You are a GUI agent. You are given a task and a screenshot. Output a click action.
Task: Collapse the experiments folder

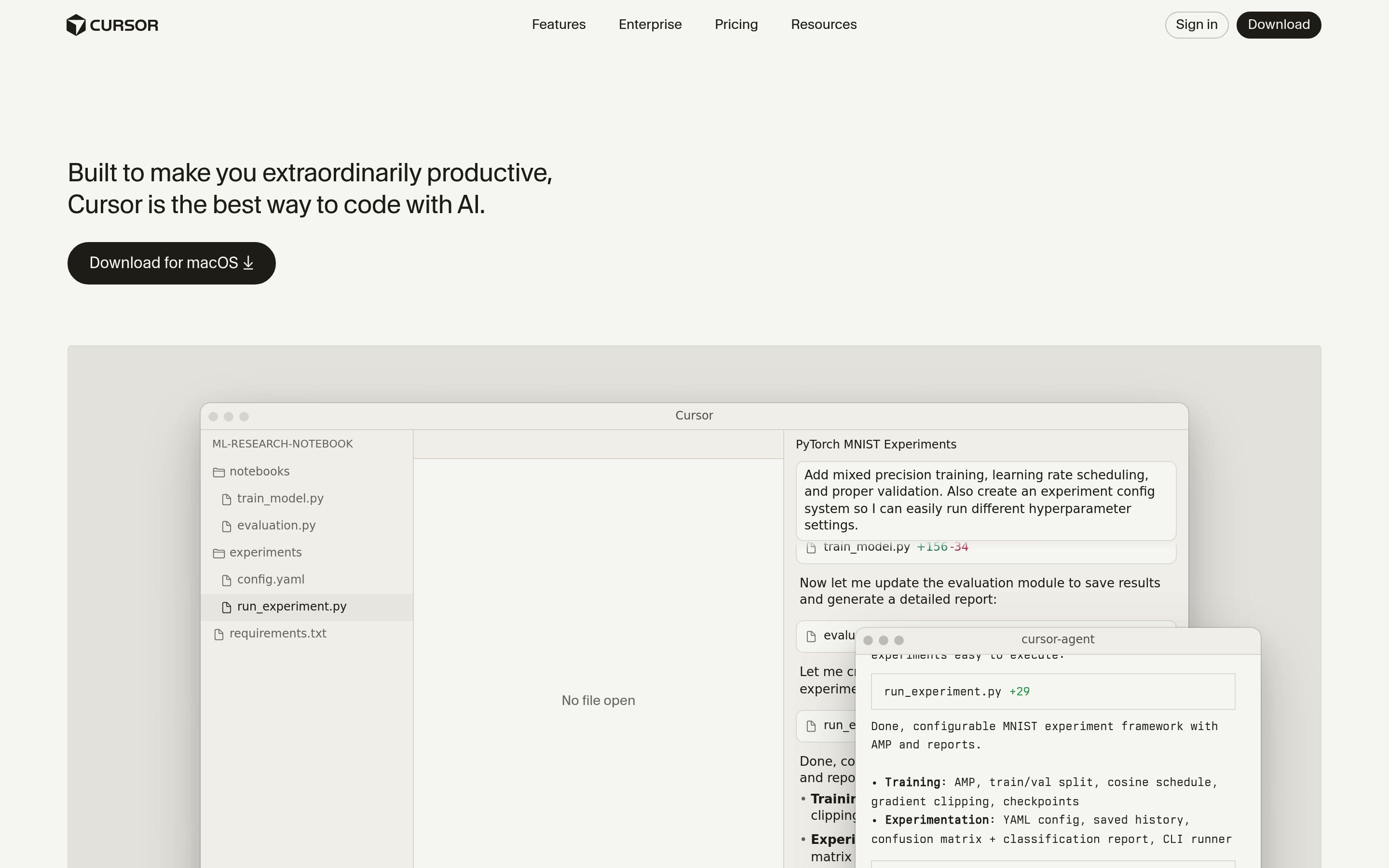click(266, 552)
